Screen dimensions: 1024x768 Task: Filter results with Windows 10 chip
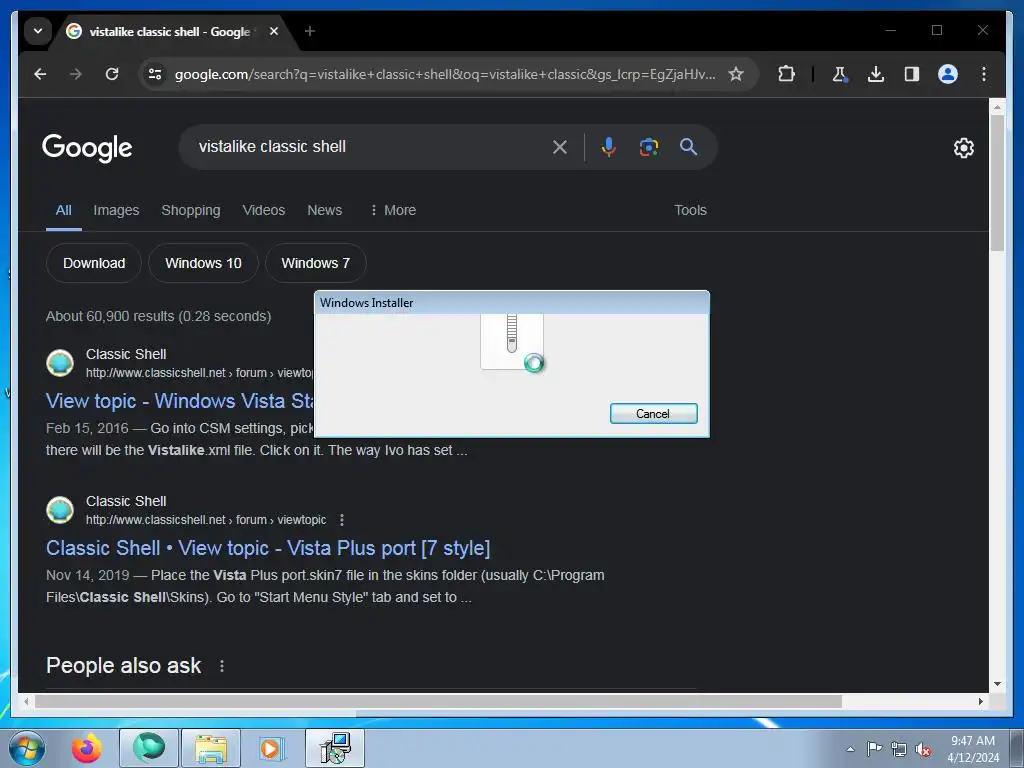coord(203,263)
